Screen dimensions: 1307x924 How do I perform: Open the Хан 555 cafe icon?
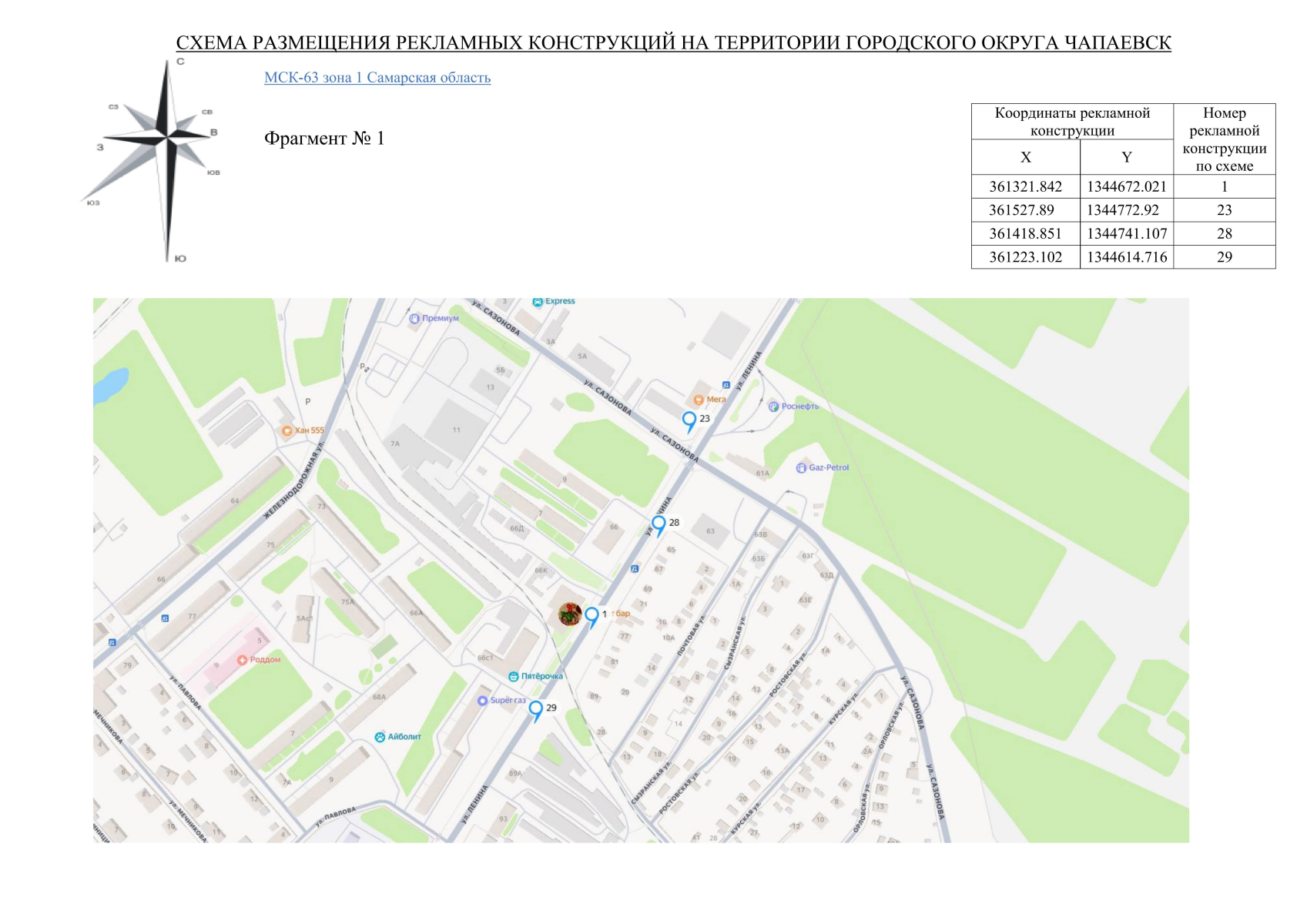pos(287,430)
